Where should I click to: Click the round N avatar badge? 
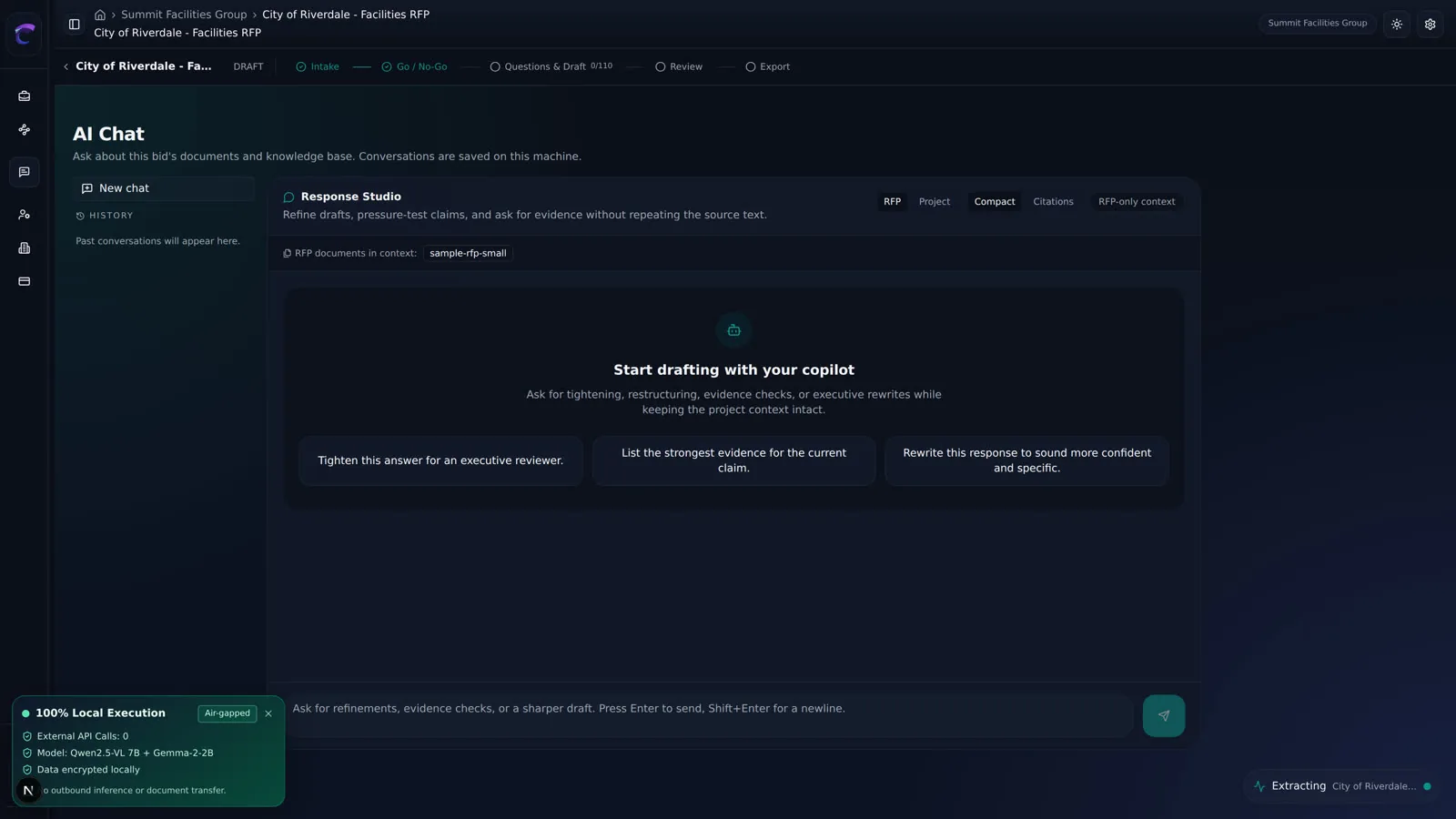[28, 790]
